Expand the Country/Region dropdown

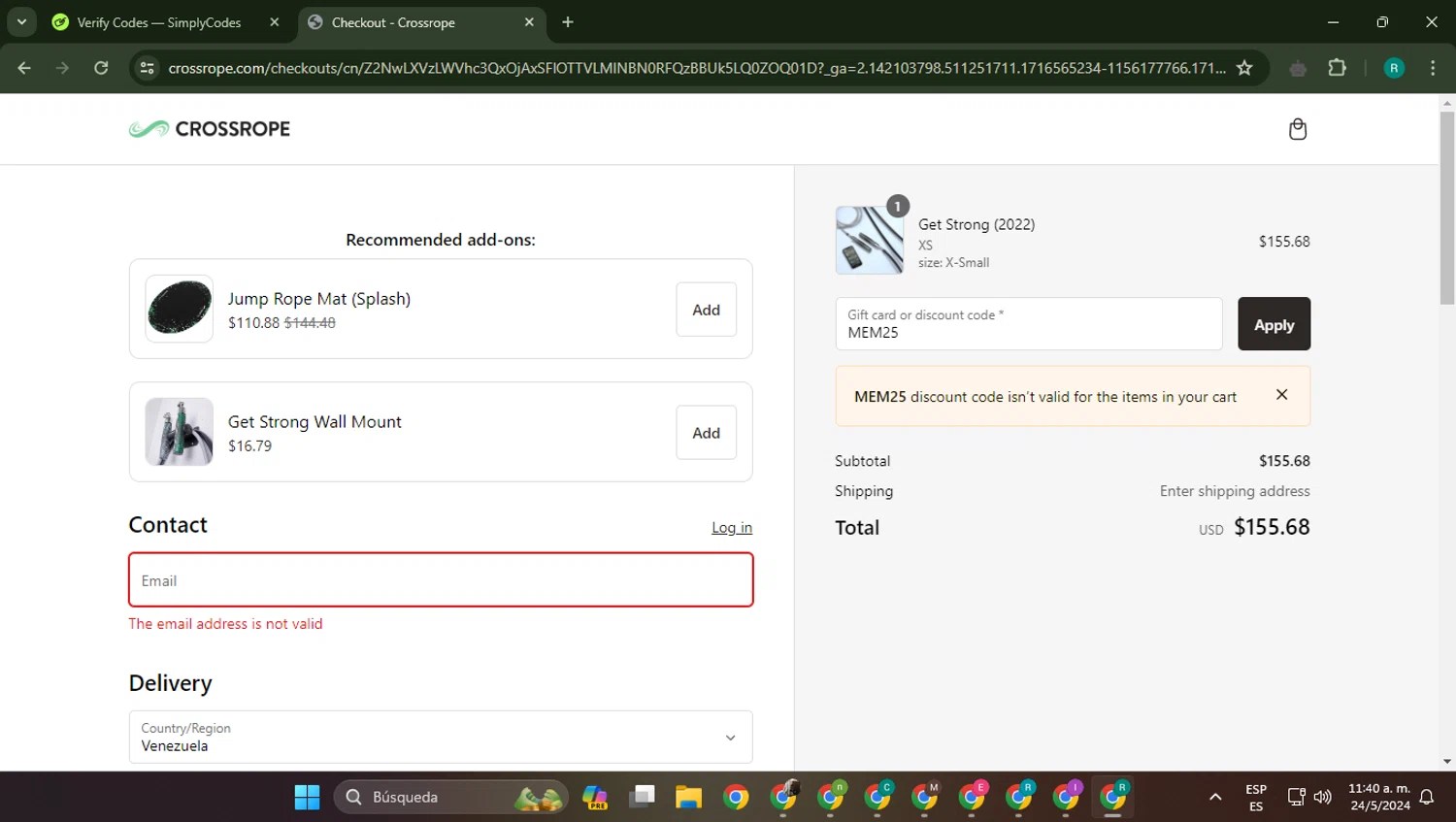(441, 737)
